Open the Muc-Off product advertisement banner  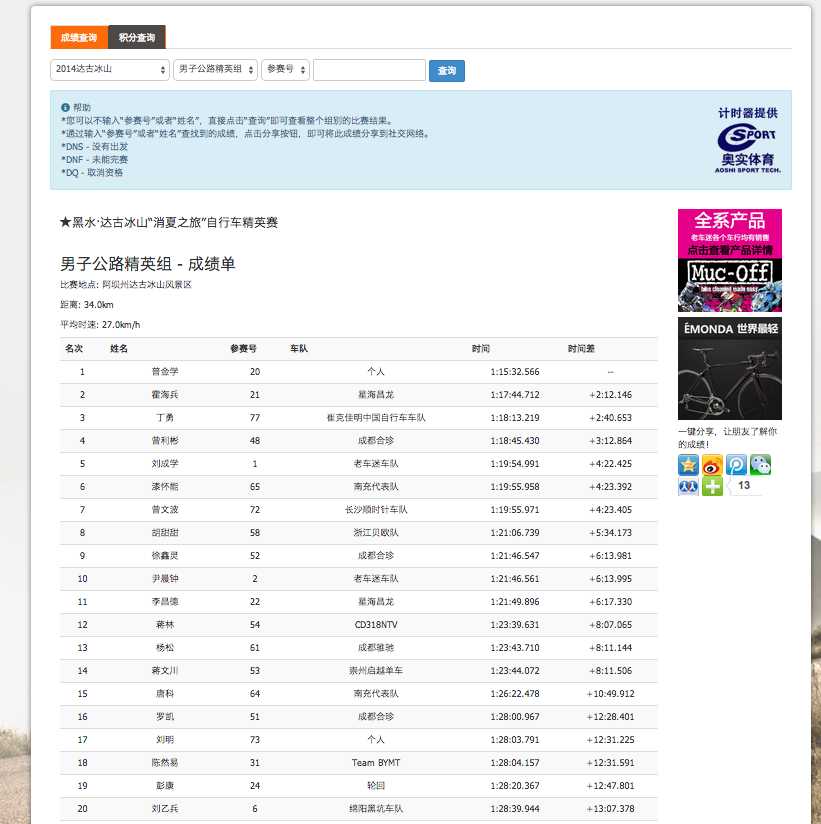coord(730,260)
